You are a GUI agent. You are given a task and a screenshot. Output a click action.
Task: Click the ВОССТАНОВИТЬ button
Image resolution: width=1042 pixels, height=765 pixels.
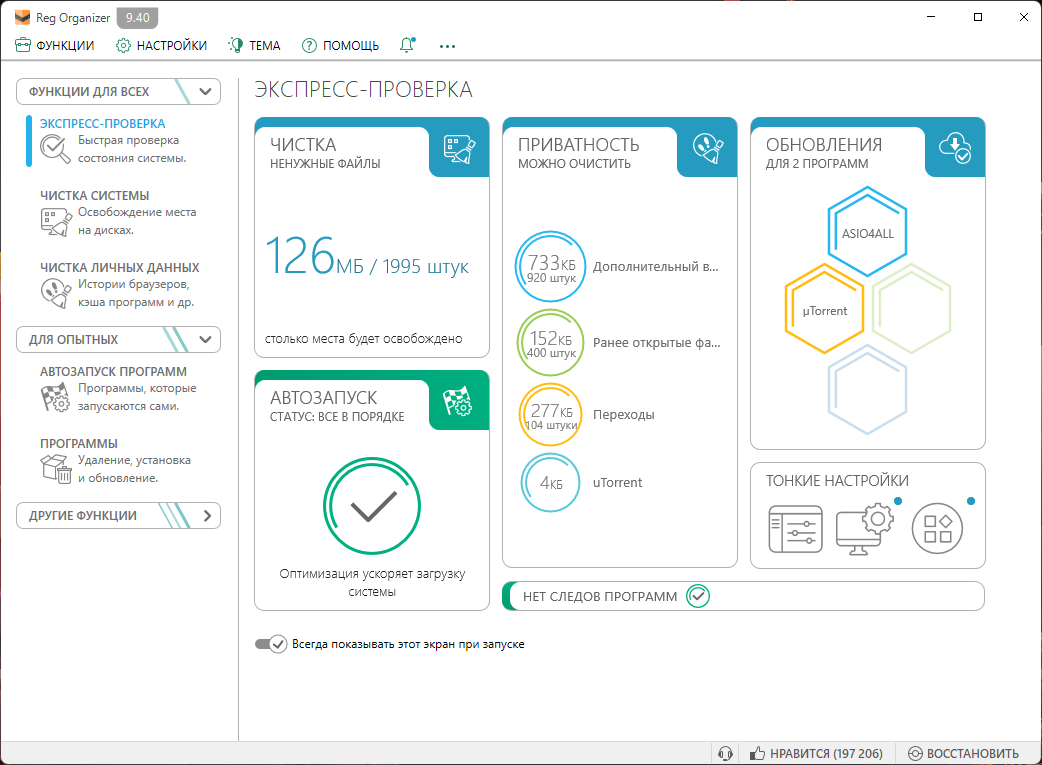[x=963, y=754]
